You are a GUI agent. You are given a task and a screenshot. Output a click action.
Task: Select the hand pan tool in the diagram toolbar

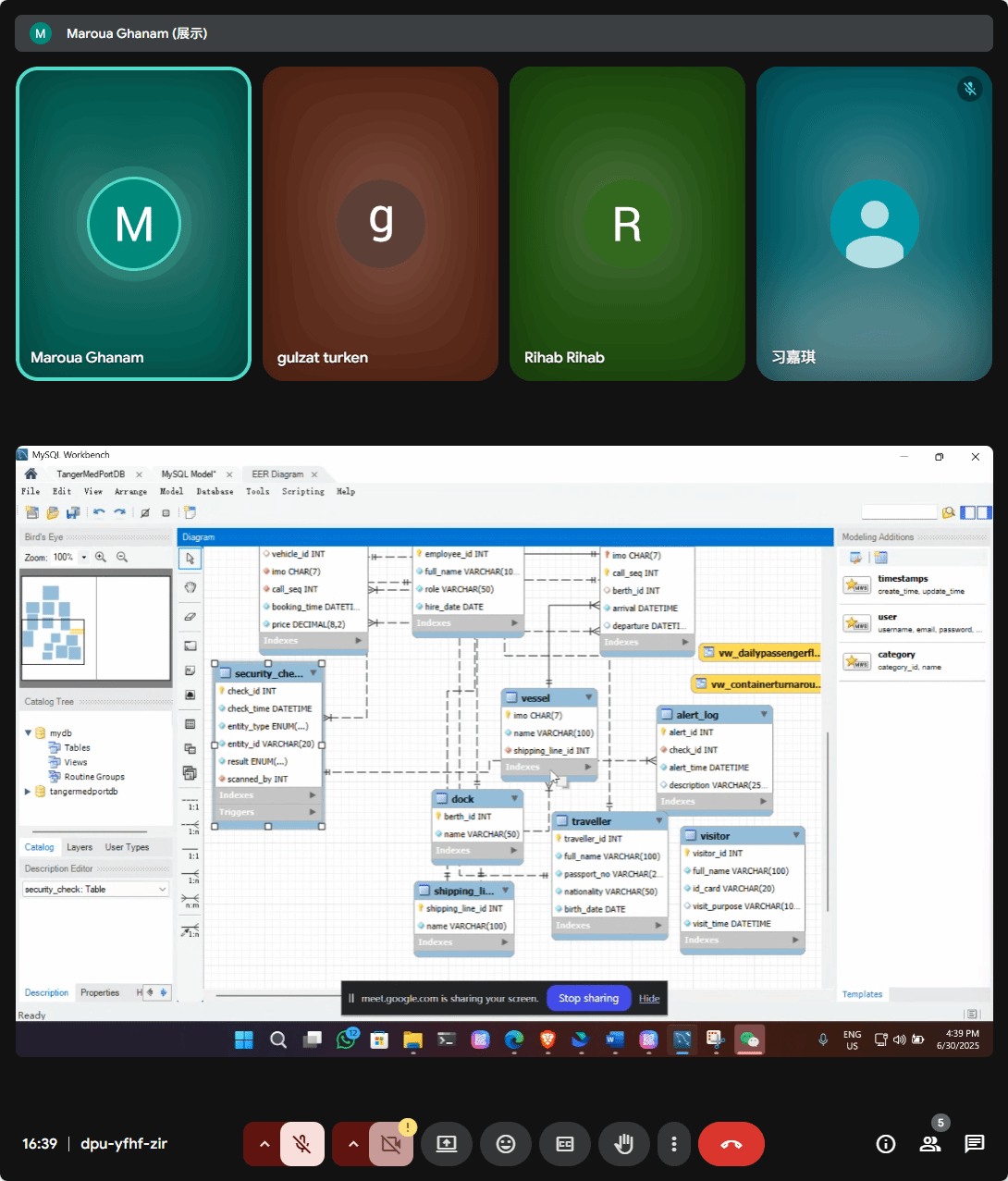(x=190, y=587)
